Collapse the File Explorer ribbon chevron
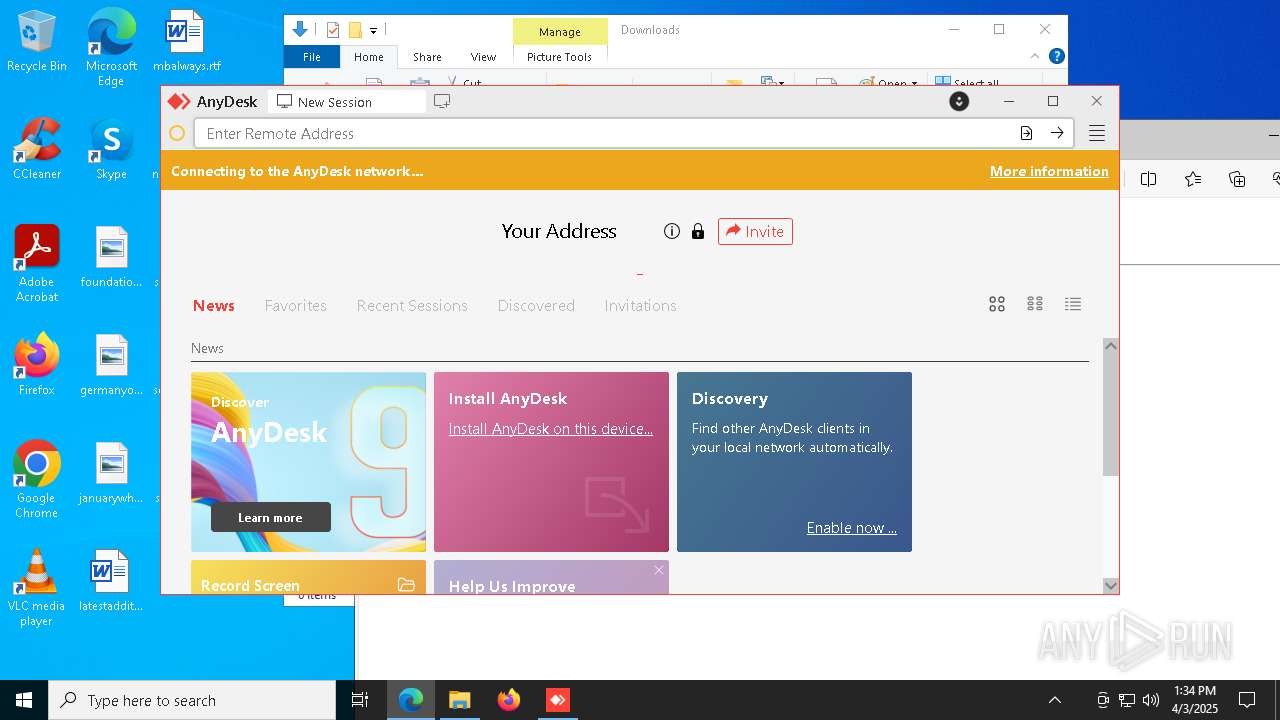 pos(1035,57)
